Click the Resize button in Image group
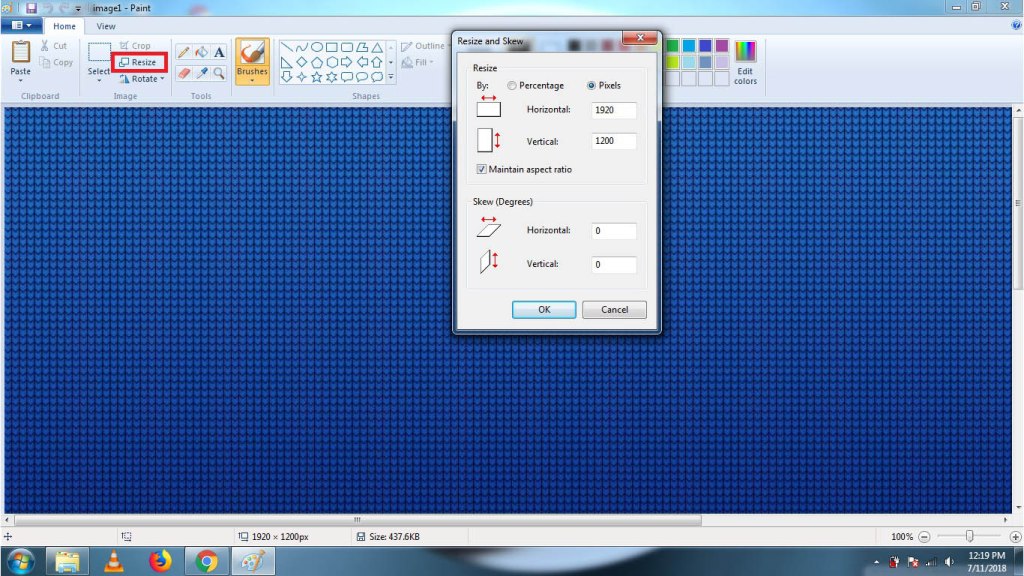The height and width of the screenshot is (576, 1024). coord(138,62)
